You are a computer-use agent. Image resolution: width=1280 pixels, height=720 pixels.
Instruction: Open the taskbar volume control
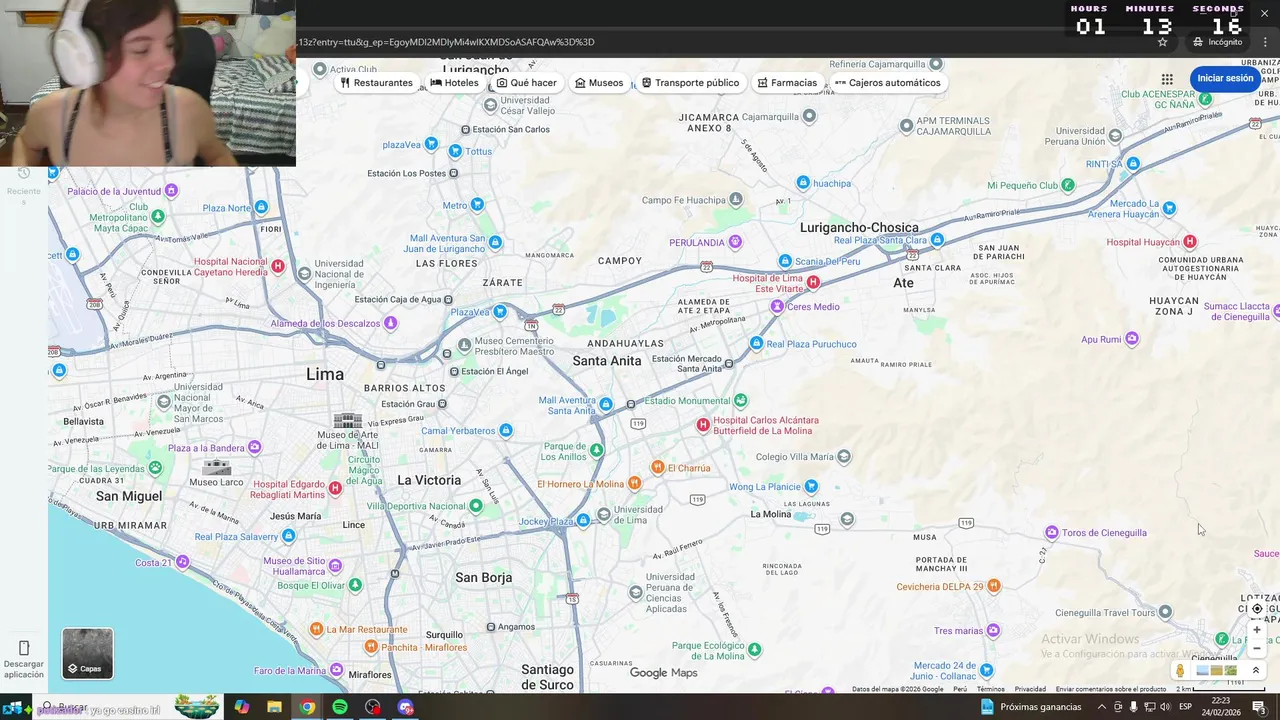tap(1165, 707)
